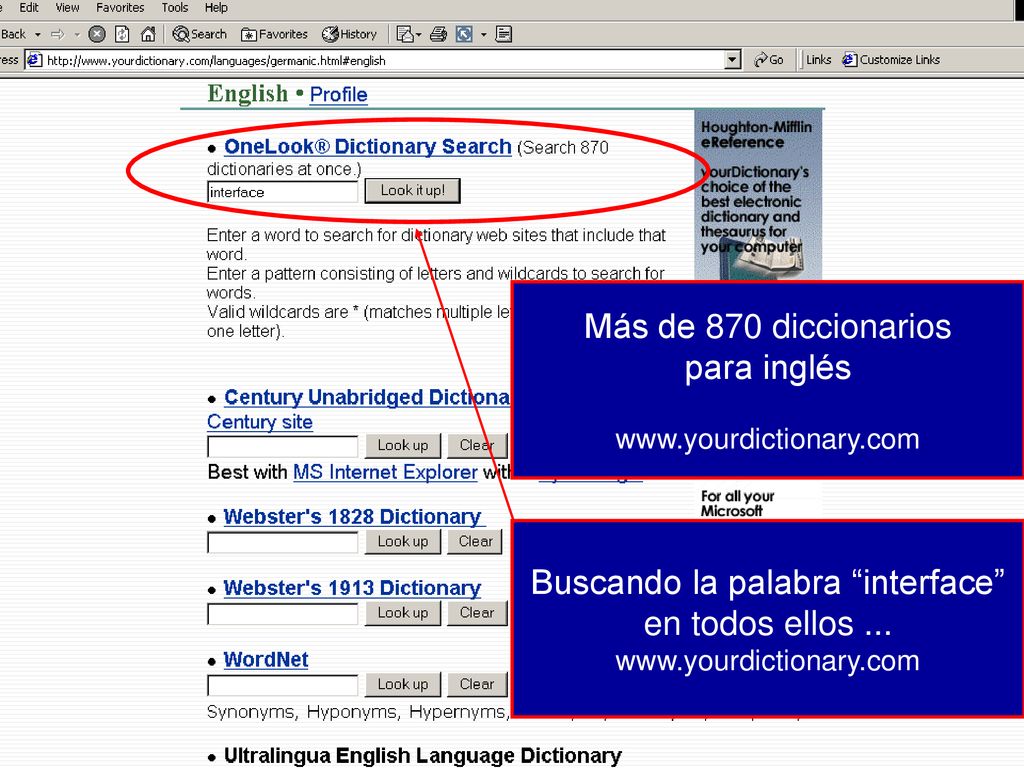Expand the Mail icon dropdown arrow
The image size is (1024, 768).
419,34
